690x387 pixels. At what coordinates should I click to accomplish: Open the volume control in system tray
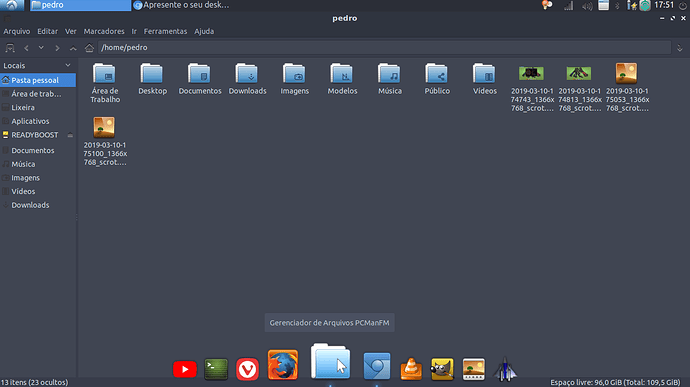pos(587,6)
